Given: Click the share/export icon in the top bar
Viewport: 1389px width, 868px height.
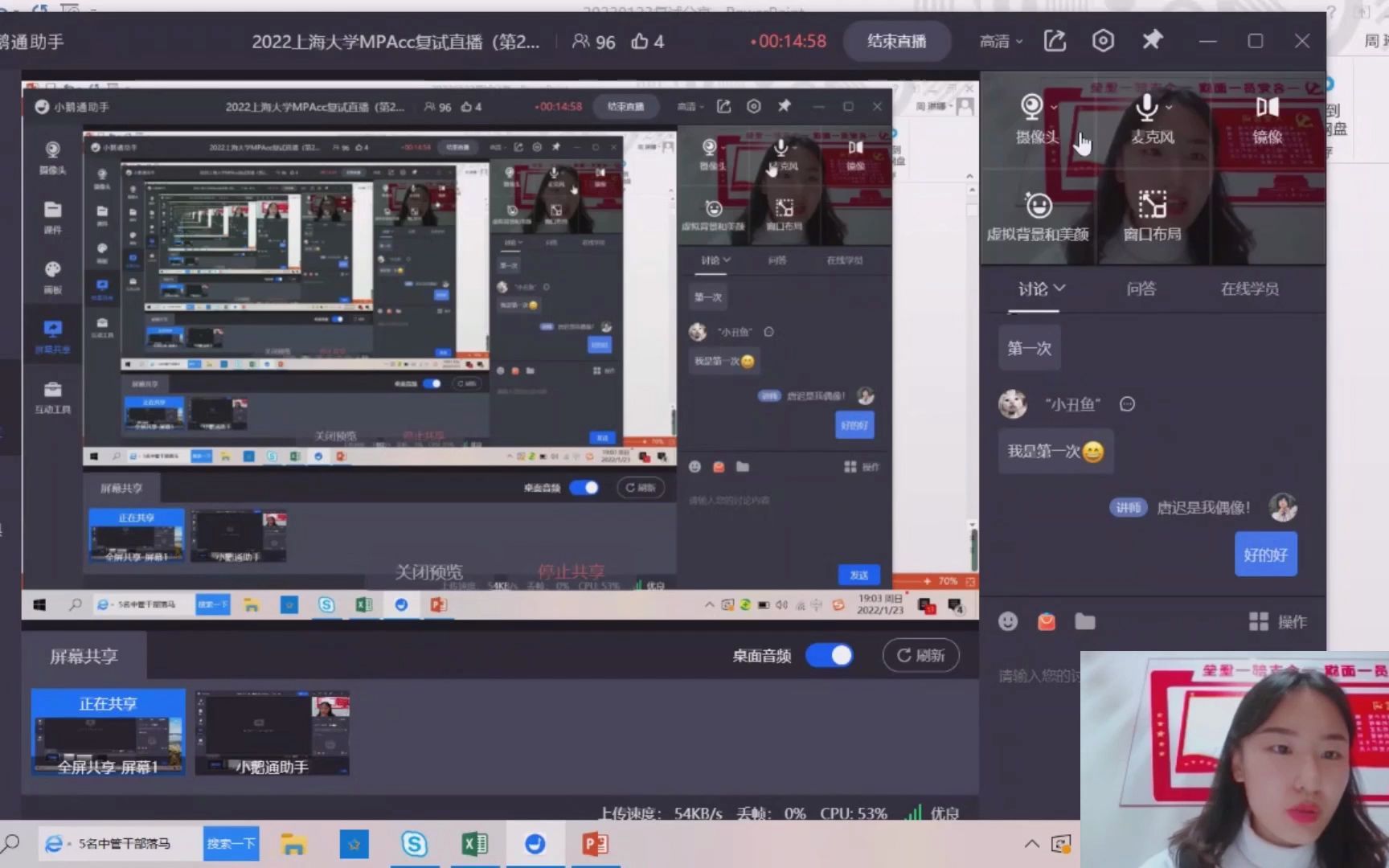Looking at the screenshot, I should coord(1055,40).
